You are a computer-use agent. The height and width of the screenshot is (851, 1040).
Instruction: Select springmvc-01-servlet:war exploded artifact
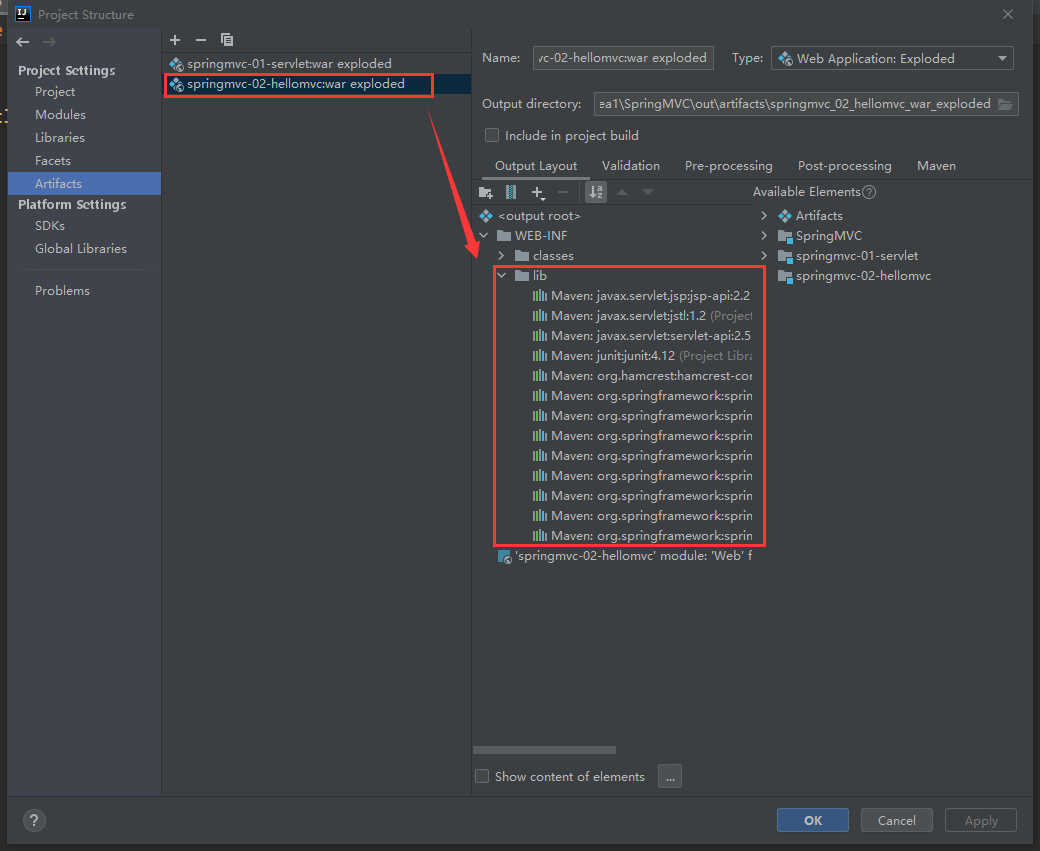coord(316,64)
